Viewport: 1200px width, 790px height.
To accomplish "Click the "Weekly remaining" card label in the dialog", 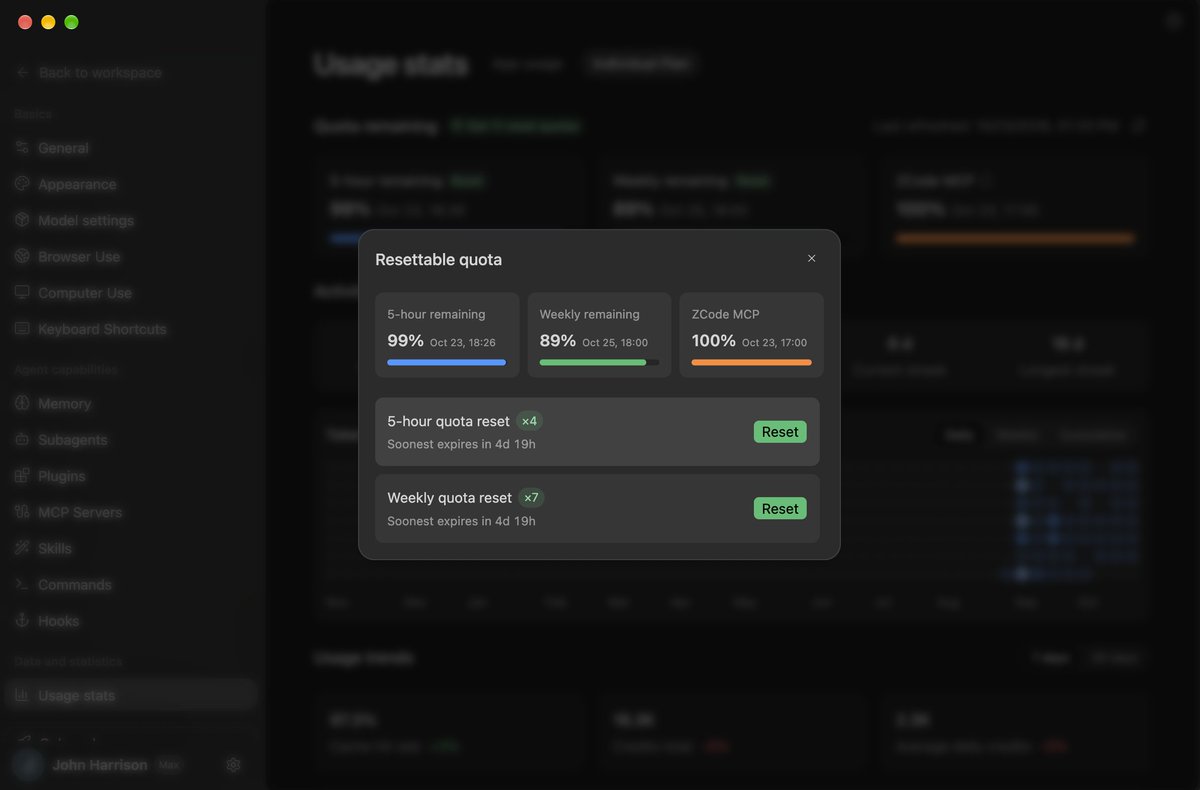I will point(590,314).
